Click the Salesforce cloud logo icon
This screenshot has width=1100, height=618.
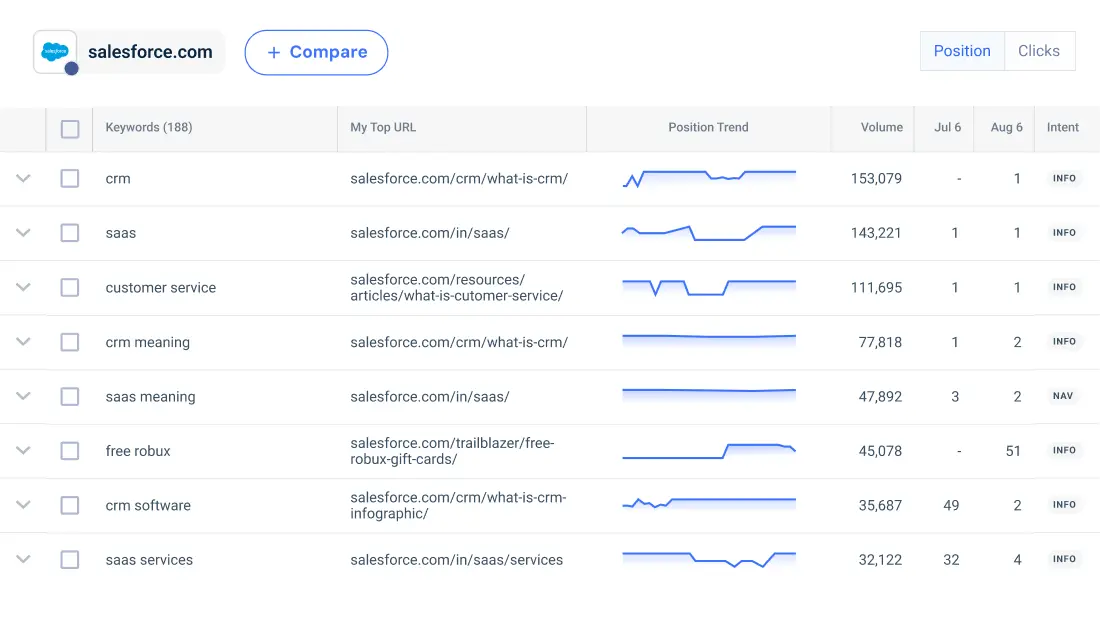(55, 51)
